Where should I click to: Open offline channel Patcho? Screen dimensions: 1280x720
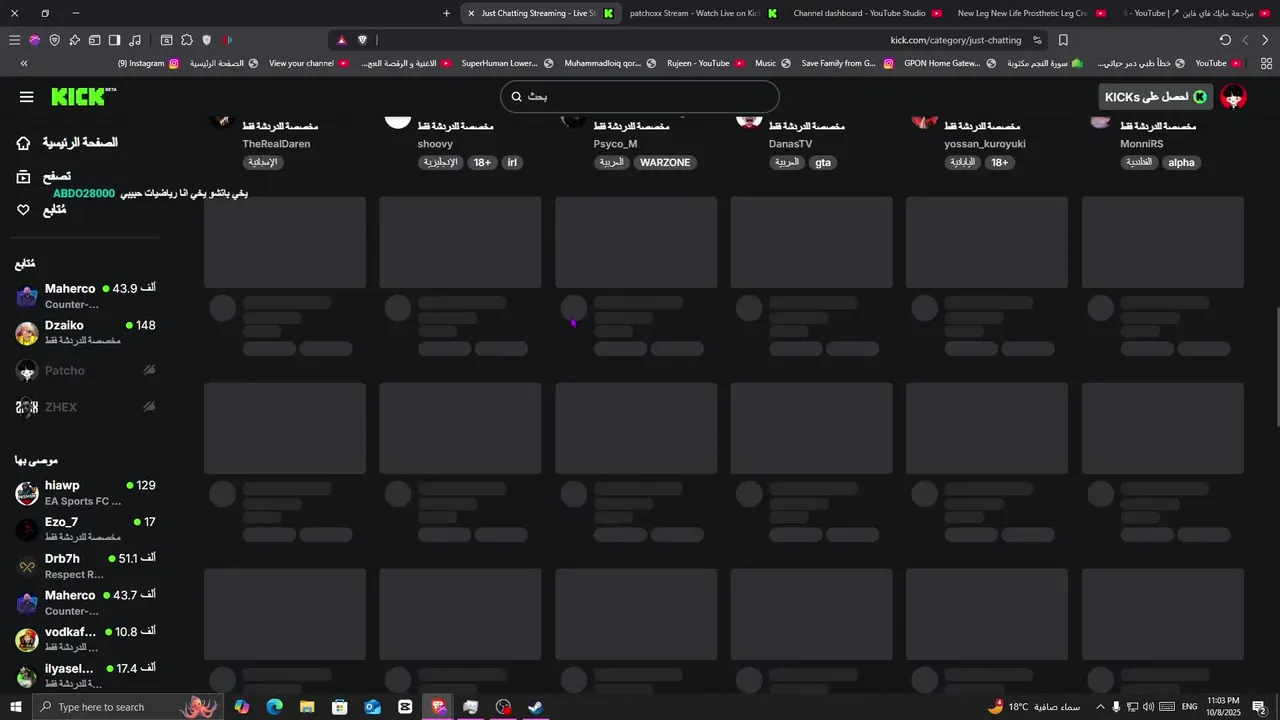pyautogui.click(x=86, y=370)
